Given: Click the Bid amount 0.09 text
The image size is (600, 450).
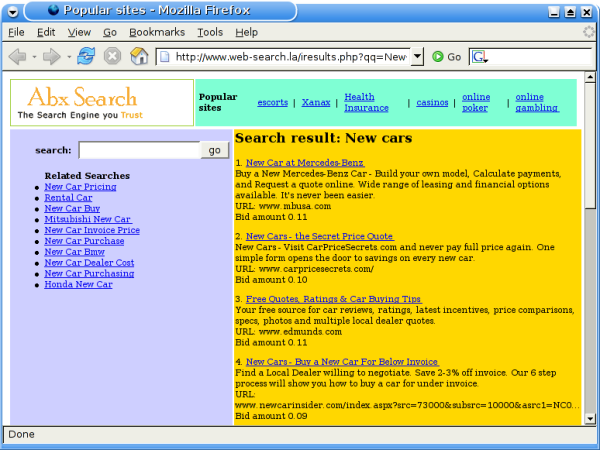Looking at the screenshot, I should click(x=271, y=416).
